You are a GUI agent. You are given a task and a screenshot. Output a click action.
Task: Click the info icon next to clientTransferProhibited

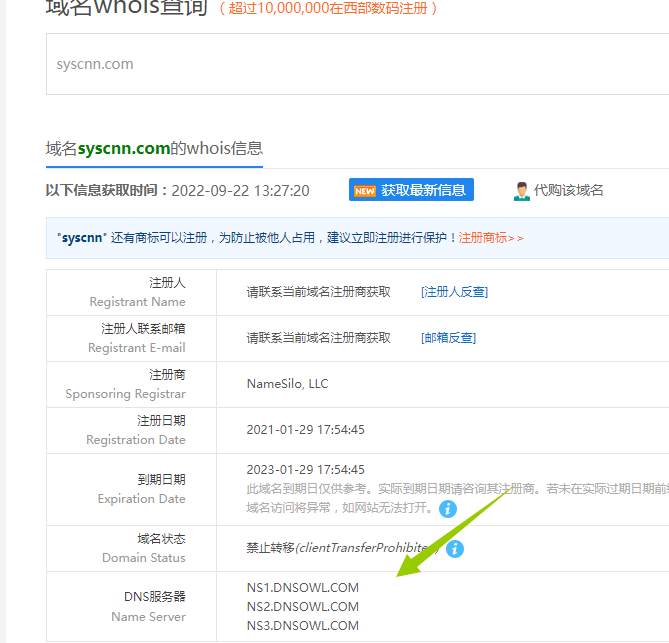pyautogui.click(x=455, y=549)
